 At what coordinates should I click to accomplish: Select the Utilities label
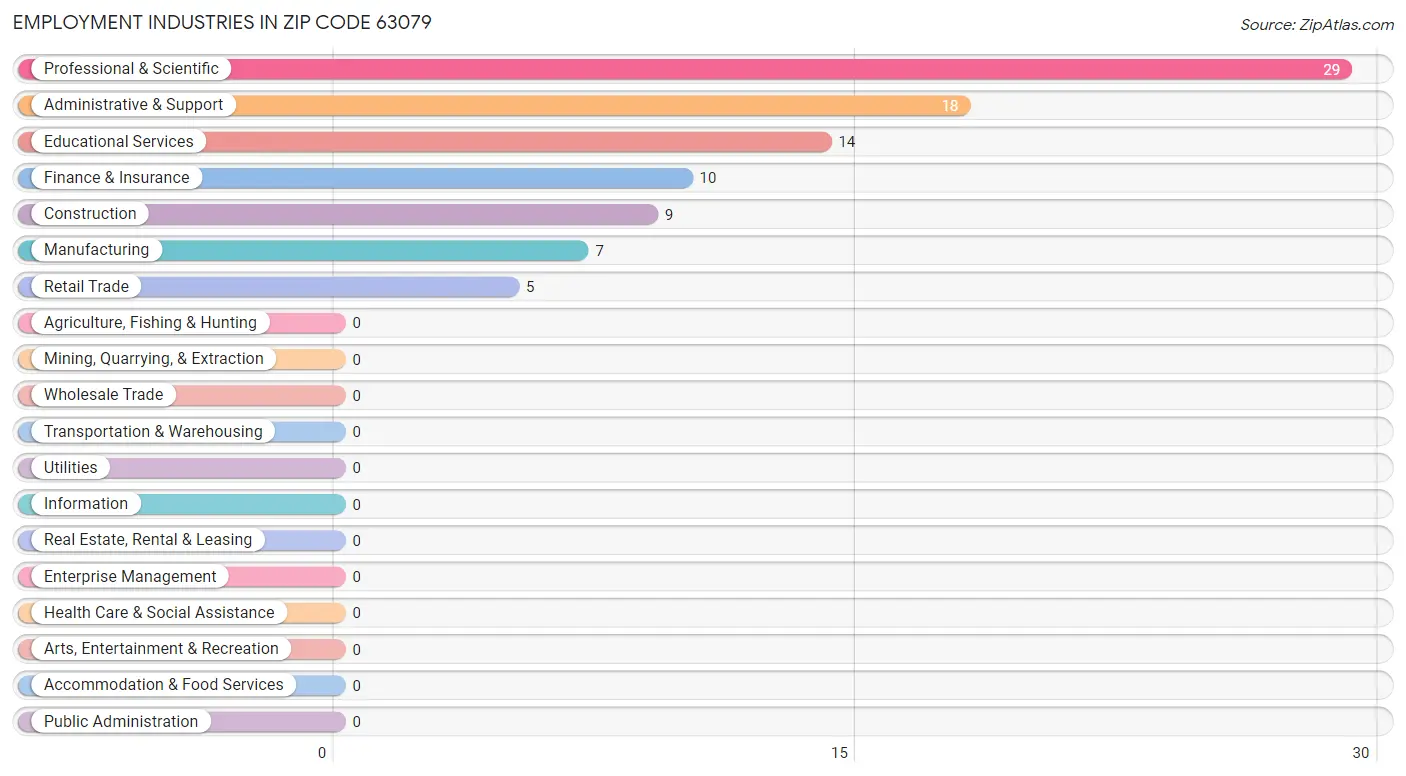coord(71,468)
